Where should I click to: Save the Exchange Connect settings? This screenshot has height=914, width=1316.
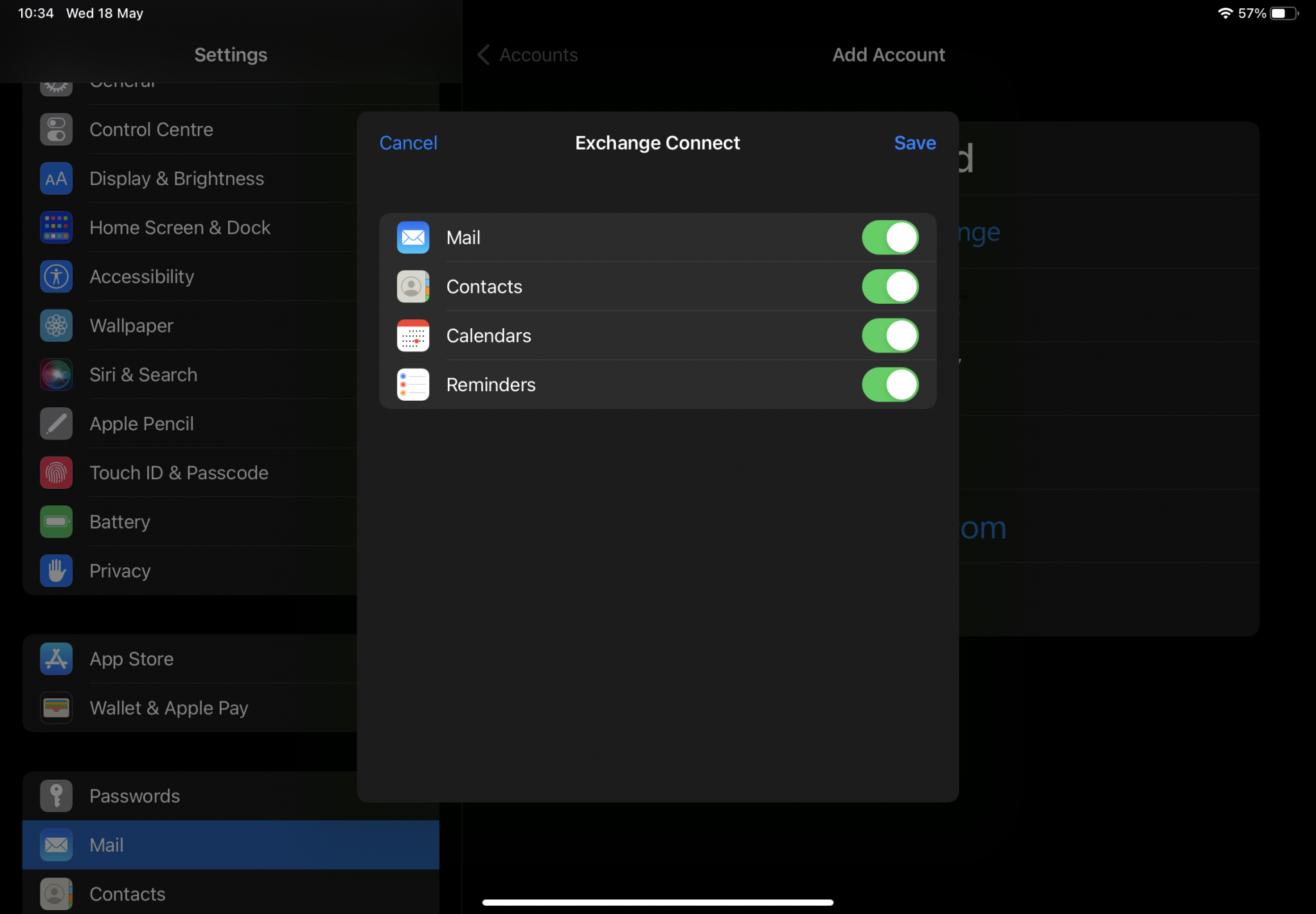click(914, 143)
